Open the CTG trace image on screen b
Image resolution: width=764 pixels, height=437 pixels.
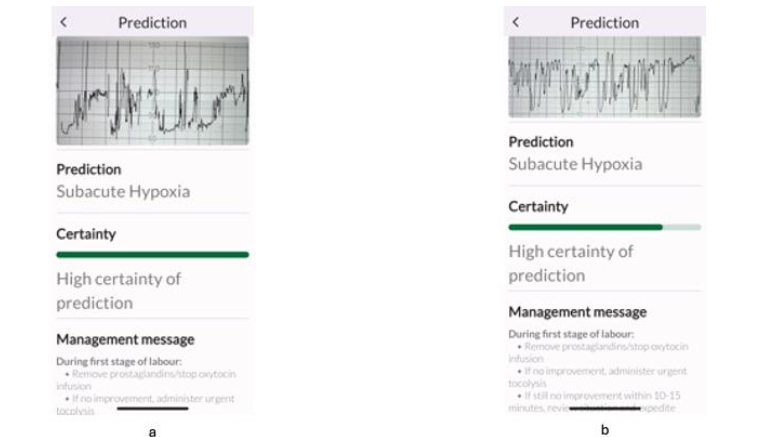pyautogui.click(x=604, y=77)
